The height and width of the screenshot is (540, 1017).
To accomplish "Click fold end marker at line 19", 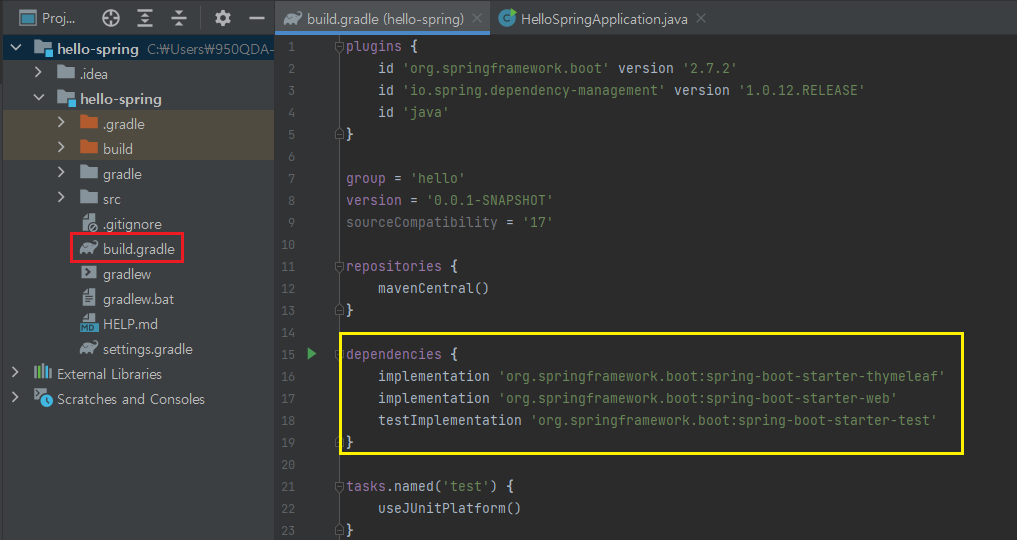I will coord(339,442).
